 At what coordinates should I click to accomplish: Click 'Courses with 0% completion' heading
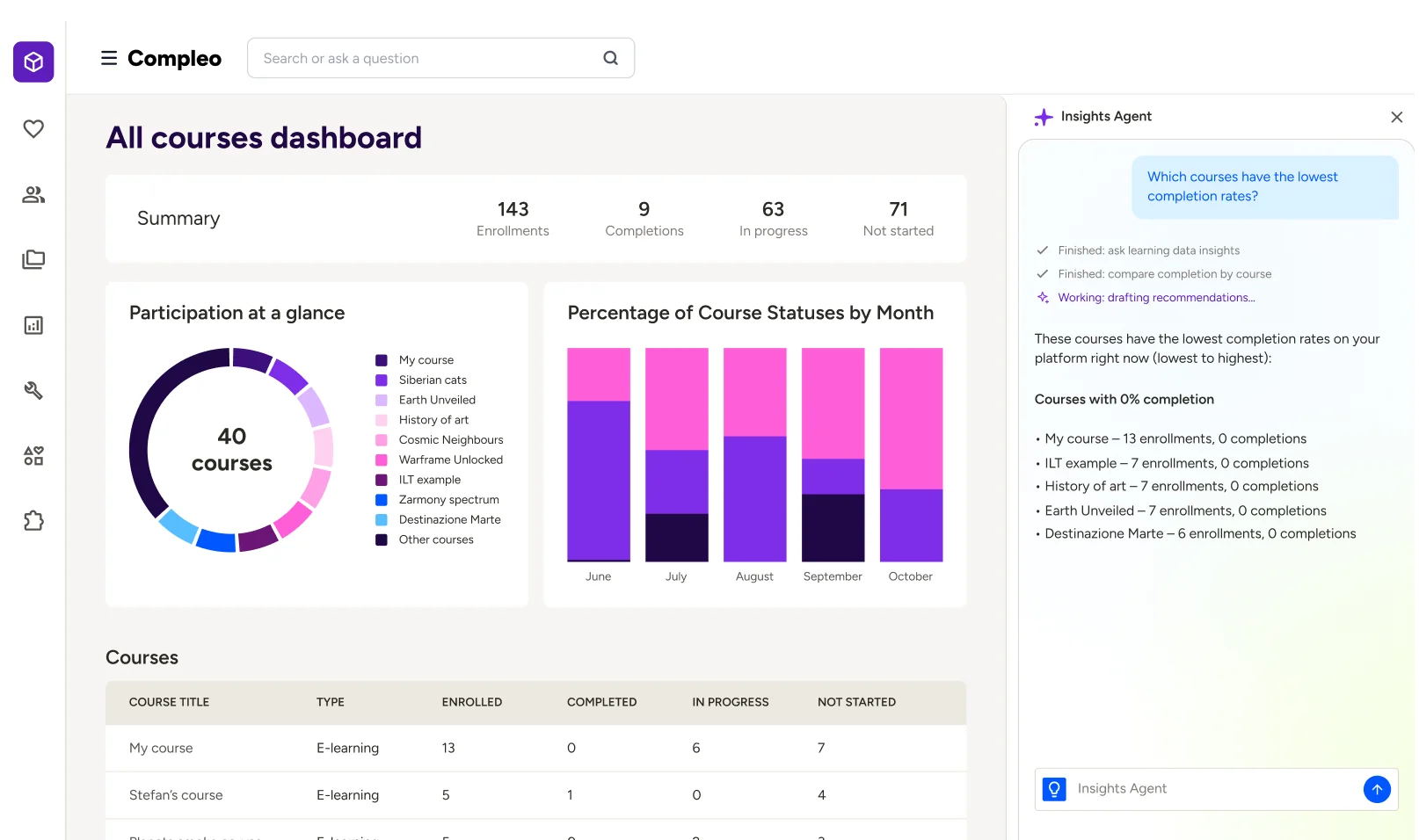(1124, 399)
